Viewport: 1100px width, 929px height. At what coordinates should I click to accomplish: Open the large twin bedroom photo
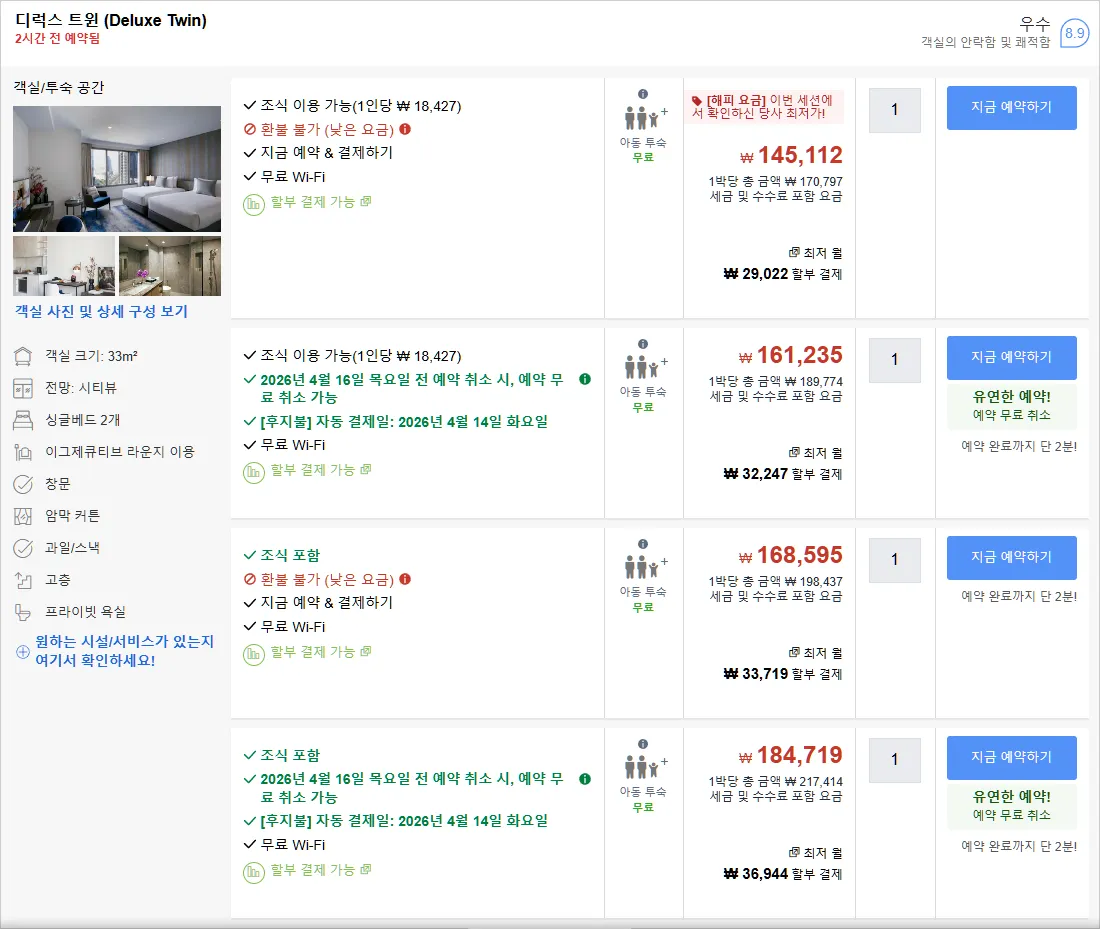point(117,169)
